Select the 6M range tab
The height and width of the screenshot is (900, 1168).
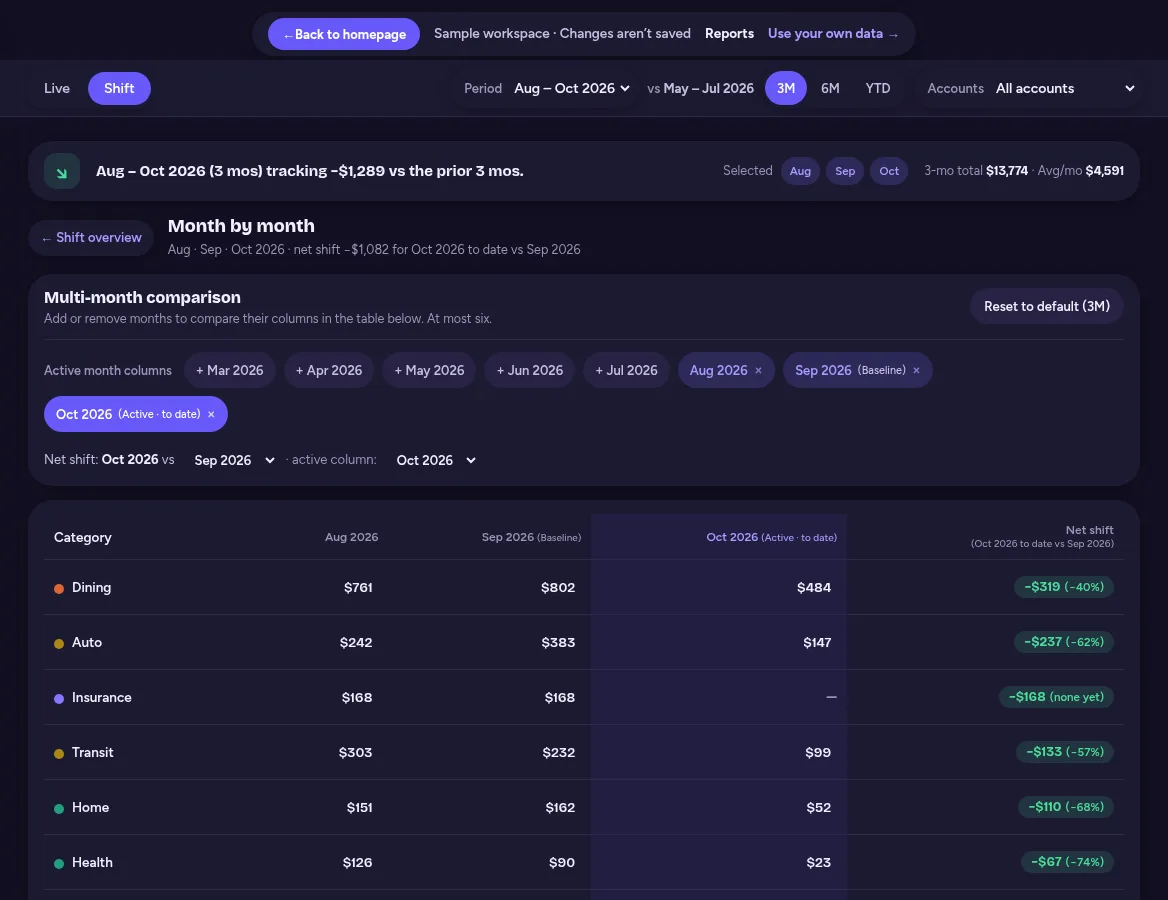click(830, 89)
